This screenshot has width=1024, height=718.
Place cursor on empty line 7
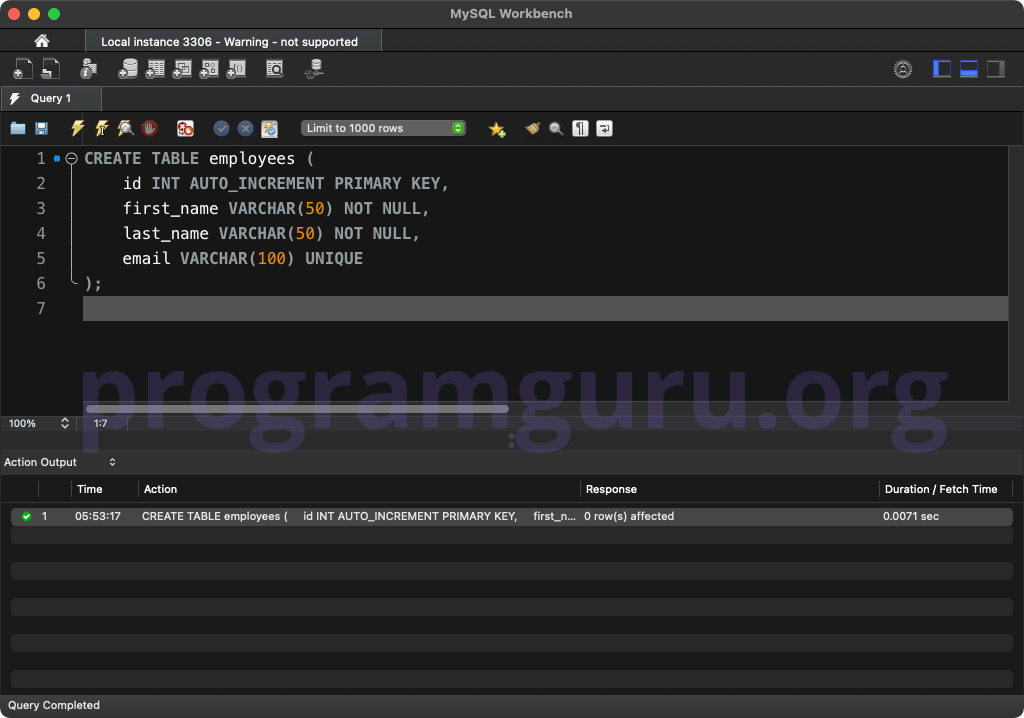545,308
